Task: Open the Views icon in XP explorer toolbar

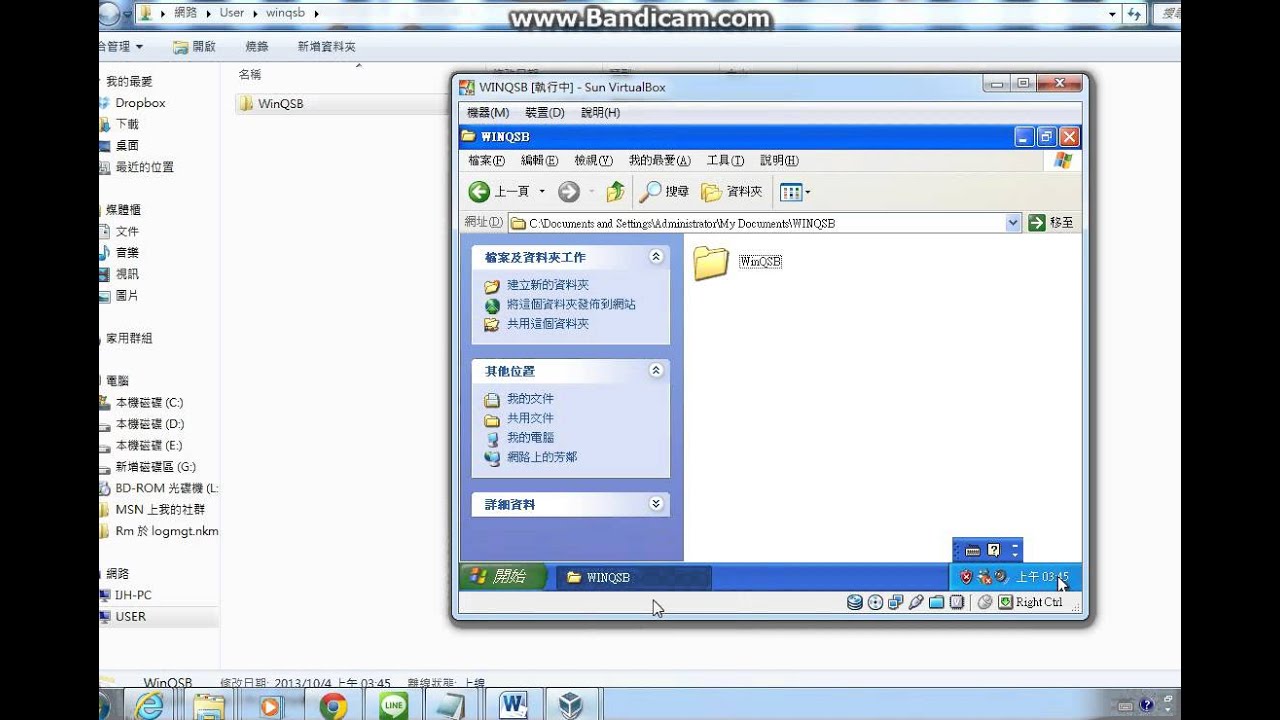Action: pos(790,191)
